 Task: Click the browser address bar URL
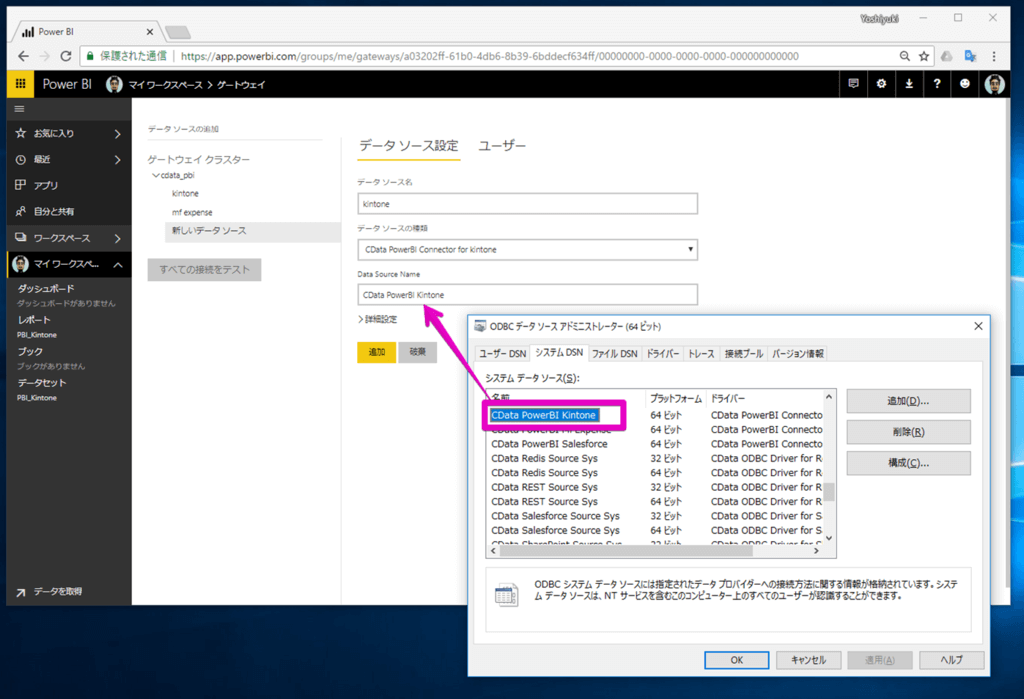pyautogui.click(x=490, y=56)
